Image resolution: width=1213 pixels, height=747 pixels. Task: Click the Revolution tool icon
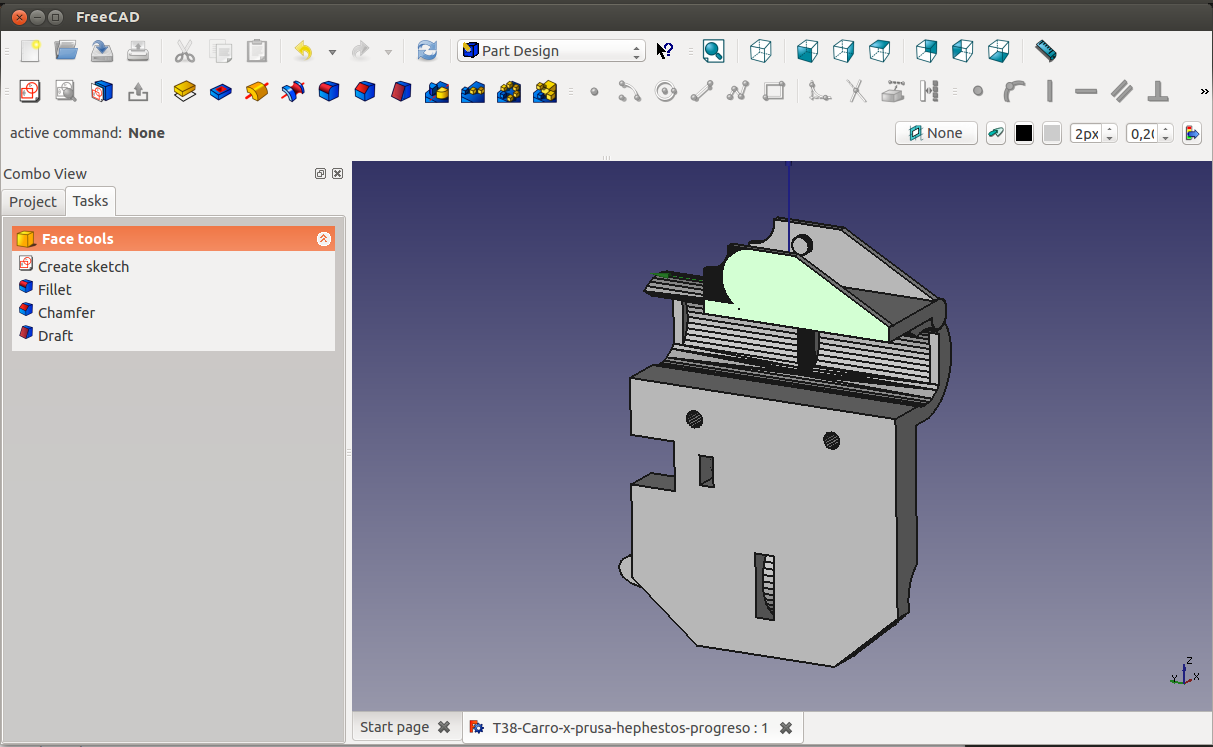tap(257, 92)
